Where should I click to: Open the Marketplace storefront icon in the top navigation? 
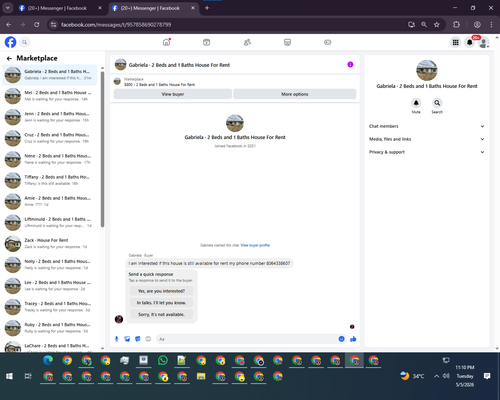tap(287, 42)
